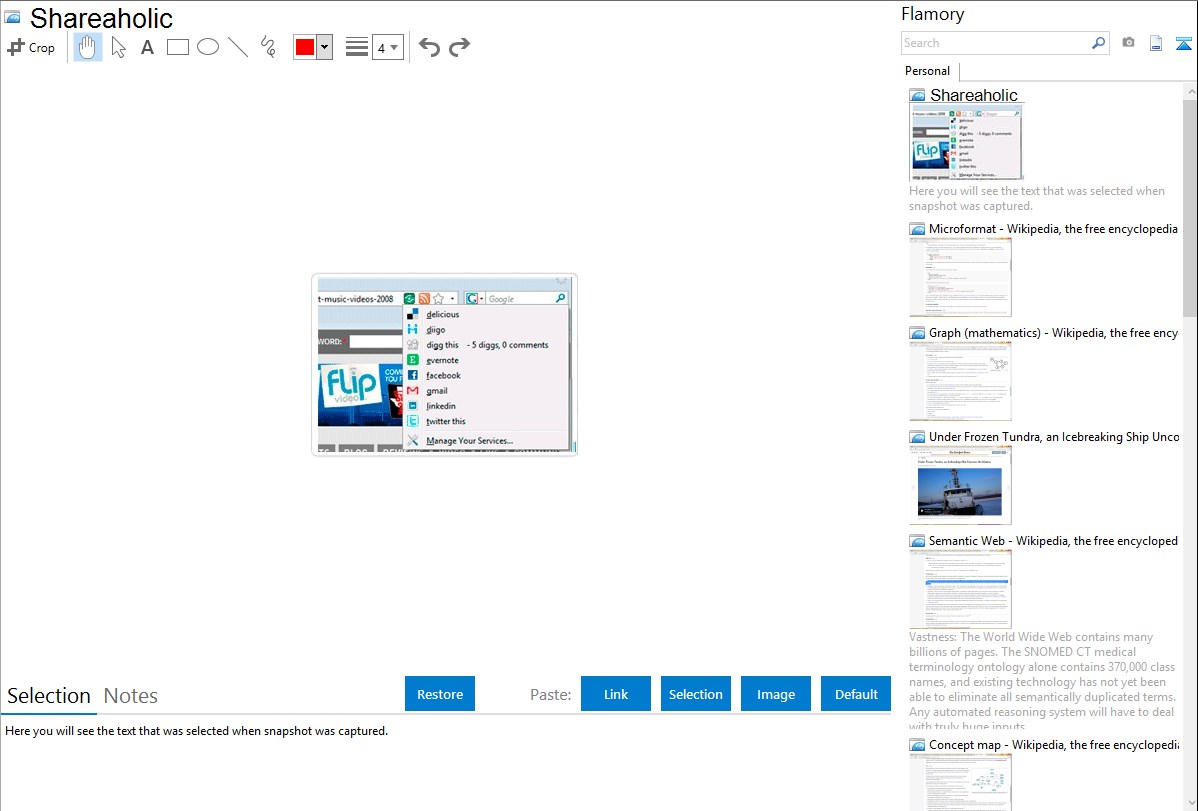This screenshot has height=811, width=1198.
Task: Select the freehand scribble tool
Action: pyautogui.click(x=268, y=47)
